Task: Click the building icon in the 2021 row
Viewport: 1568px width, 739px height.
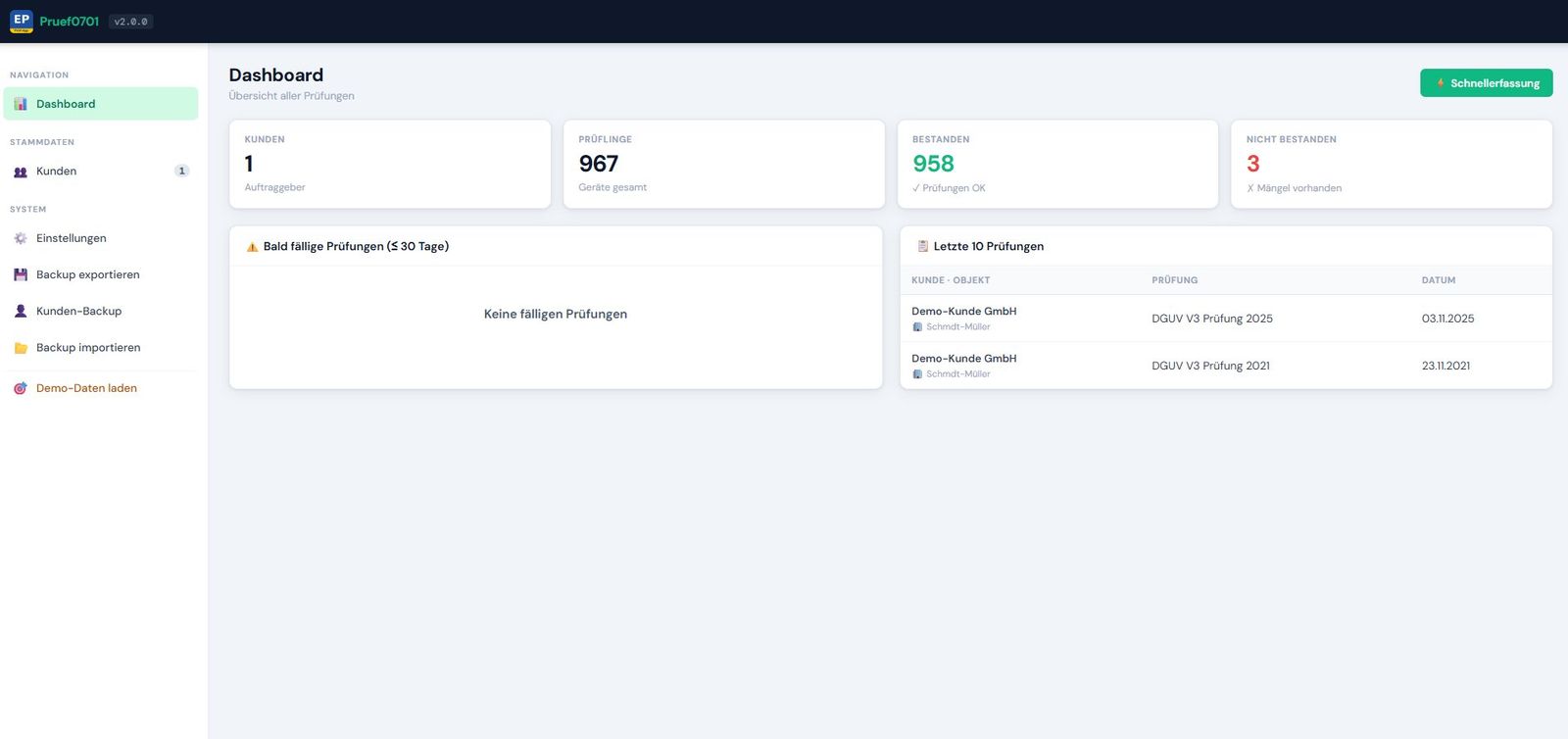Action: click(x=917, y=374)
